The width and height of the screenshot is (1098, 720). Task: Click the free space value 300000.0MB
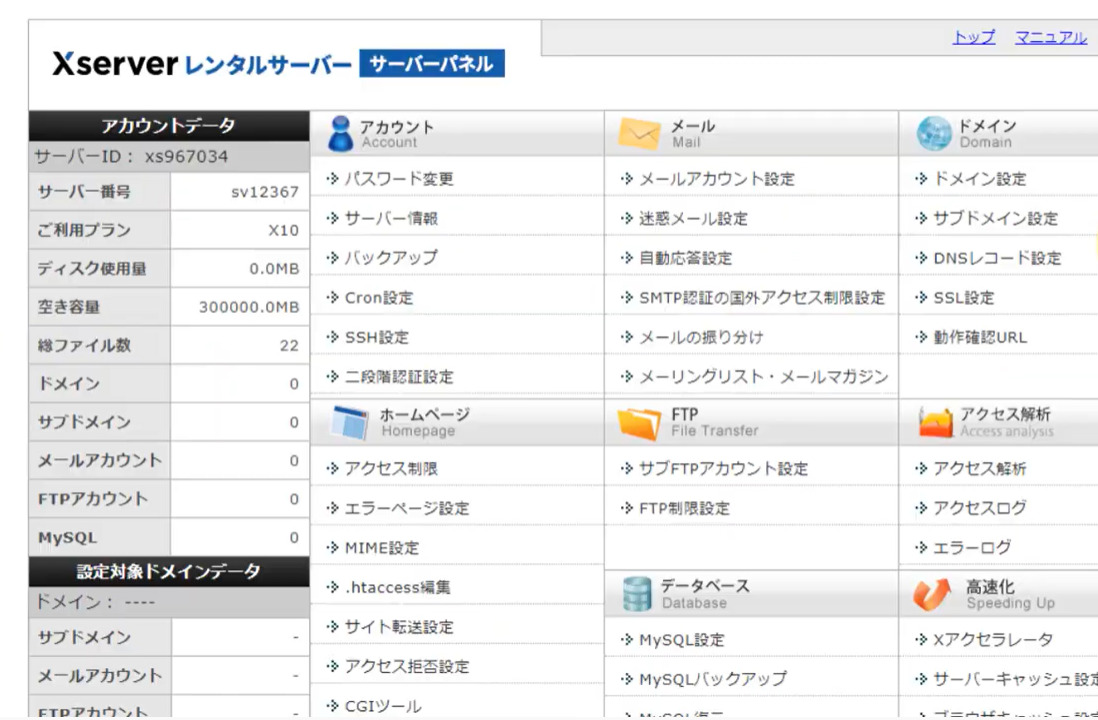[249, 307]
